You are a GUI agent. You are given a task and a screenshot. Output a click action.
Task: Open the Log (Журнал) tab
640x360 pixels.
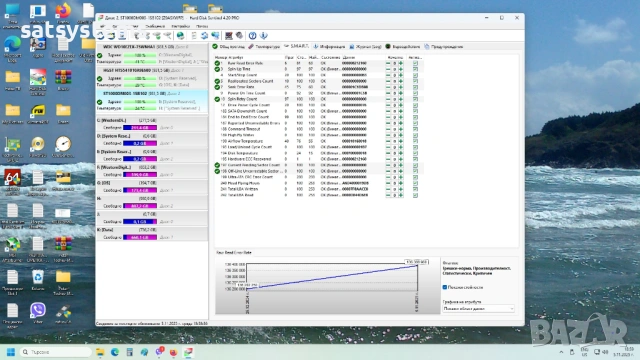pyautogui.click(x=365, y=47)
